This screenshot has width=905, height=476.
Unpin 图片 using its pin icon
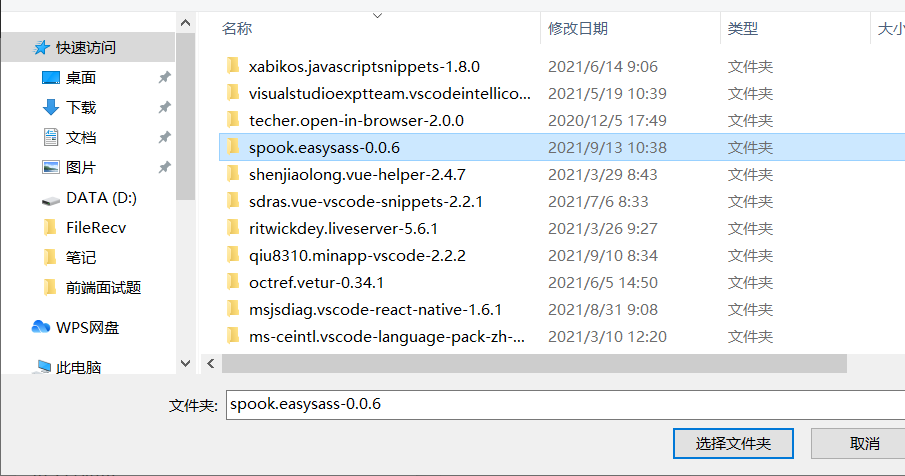164,167
